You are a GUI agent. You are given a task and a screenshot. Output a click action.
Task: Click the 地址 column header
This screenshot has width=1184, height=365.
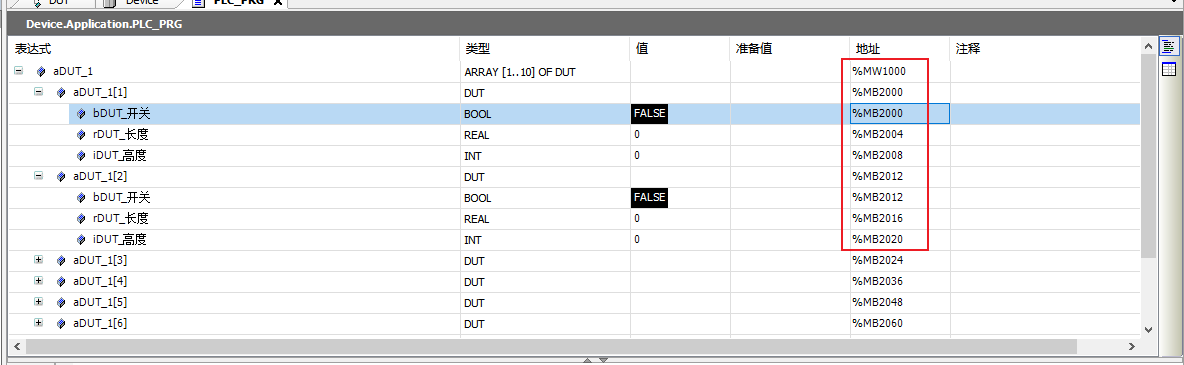pos(900,49)
